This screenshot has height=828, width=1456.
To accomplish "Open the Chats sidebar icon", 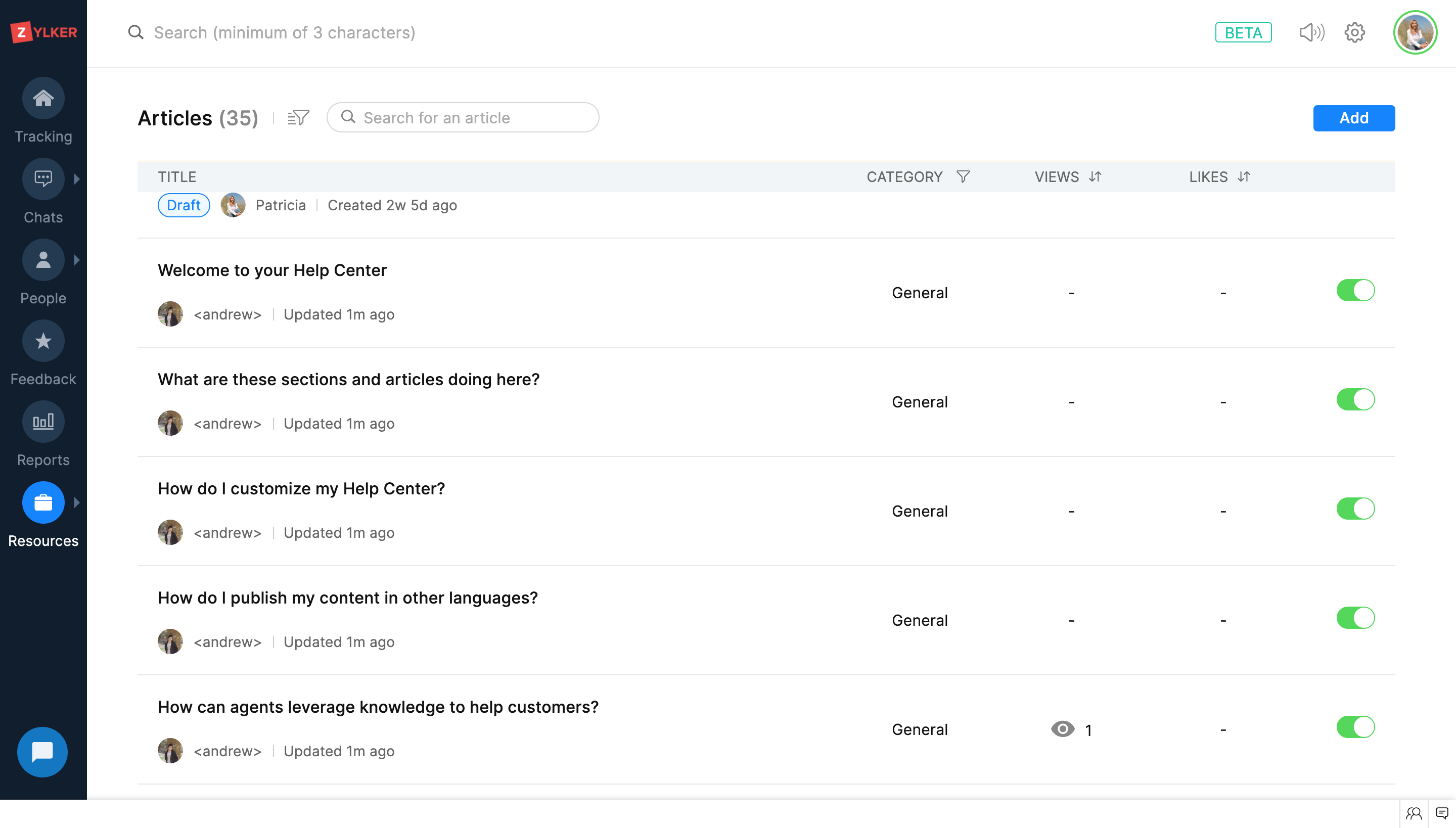I will [43, 179].
